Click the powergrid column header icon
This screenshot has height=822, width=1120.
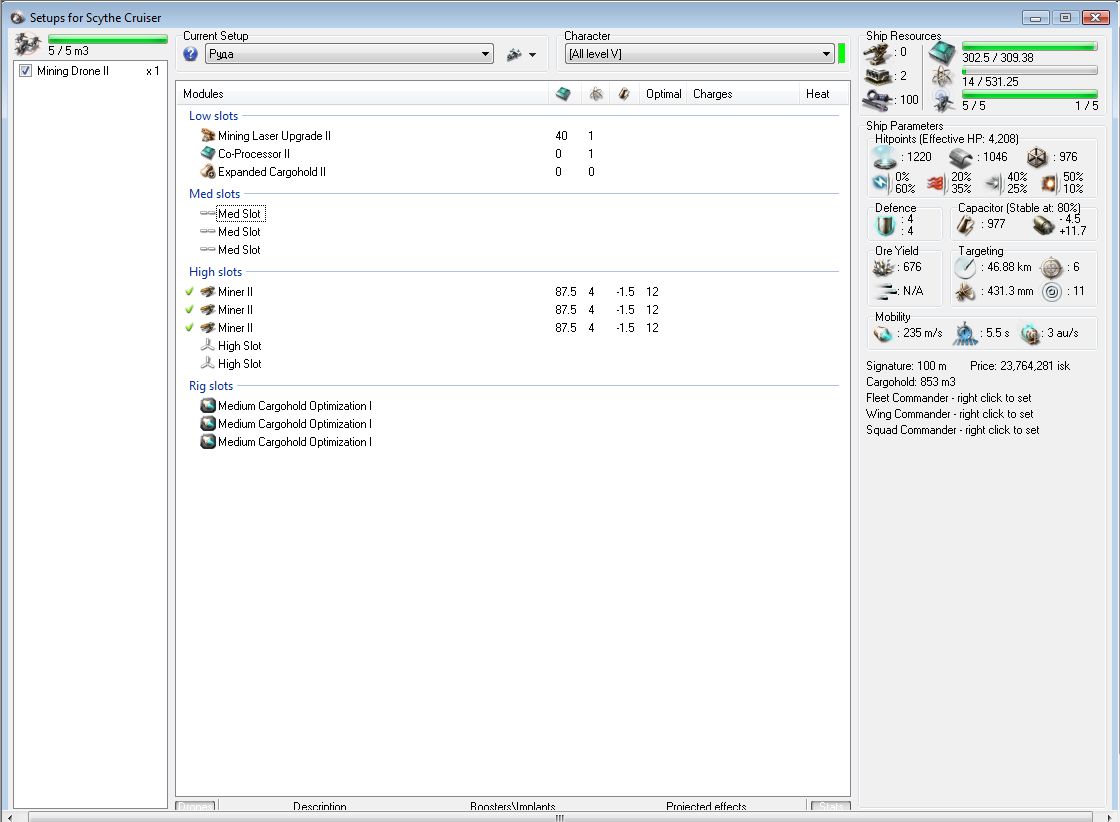click(596, 94)
